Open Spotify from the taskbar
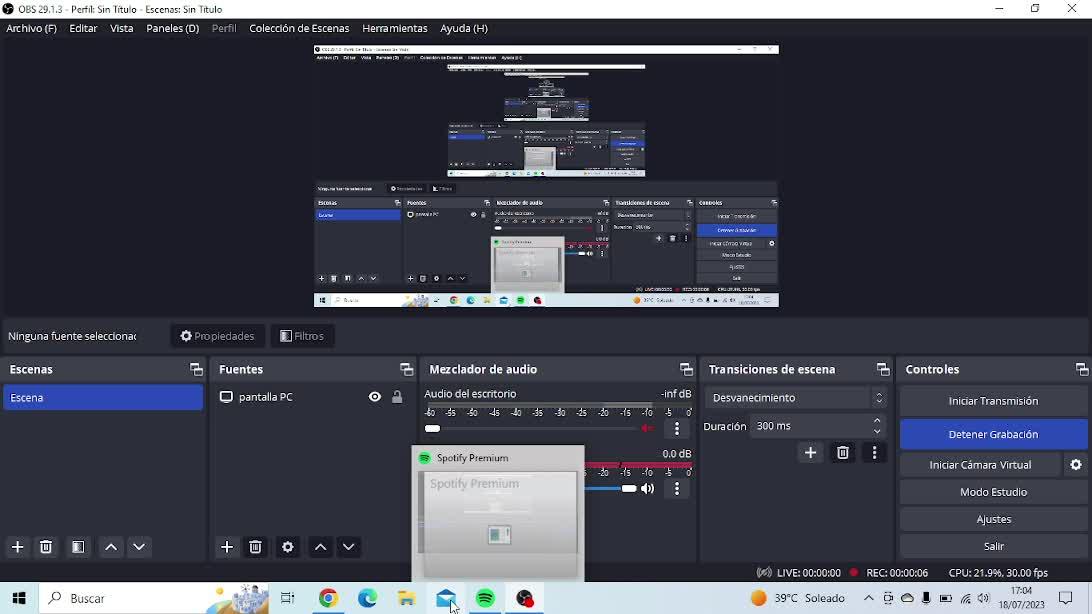This screenshot has height=614, width=1092. click(485, 599)
